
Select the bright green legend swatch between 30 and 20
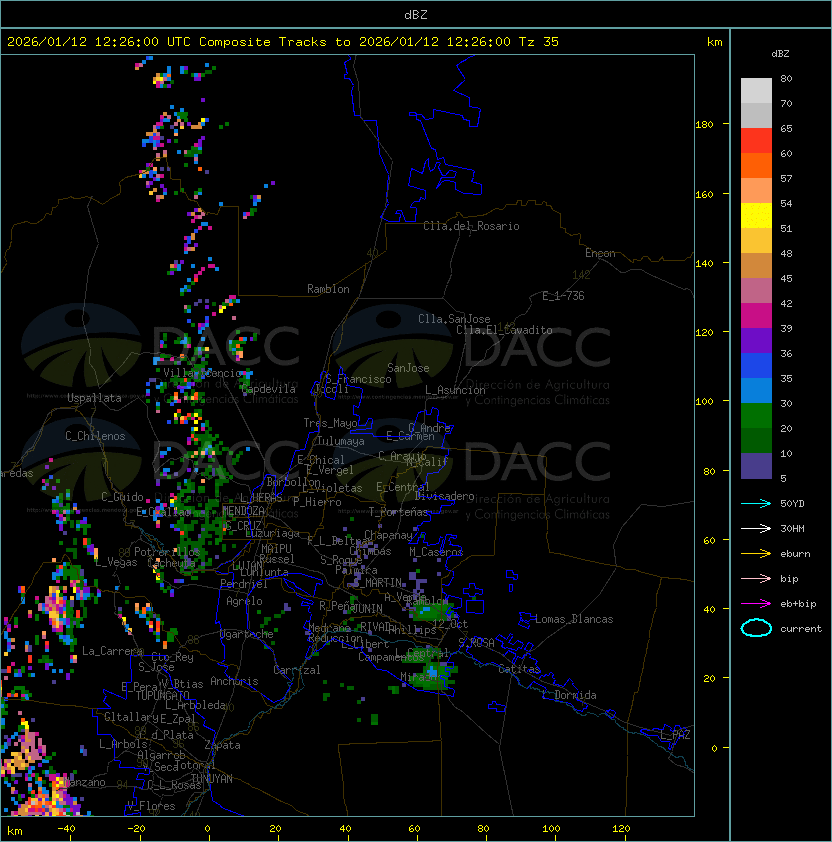[x=756, y=415]
